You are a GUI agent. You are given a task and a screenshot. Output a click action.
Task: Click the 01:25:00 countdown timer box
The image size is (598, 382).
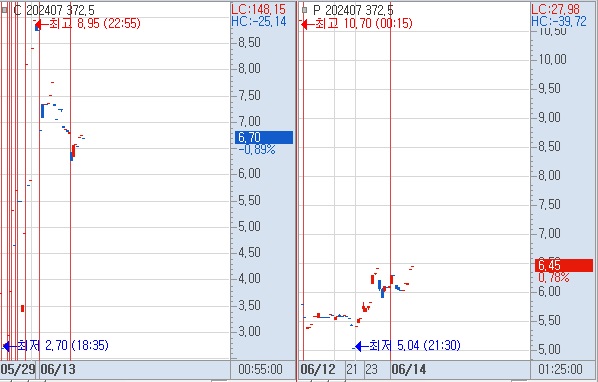561,369
